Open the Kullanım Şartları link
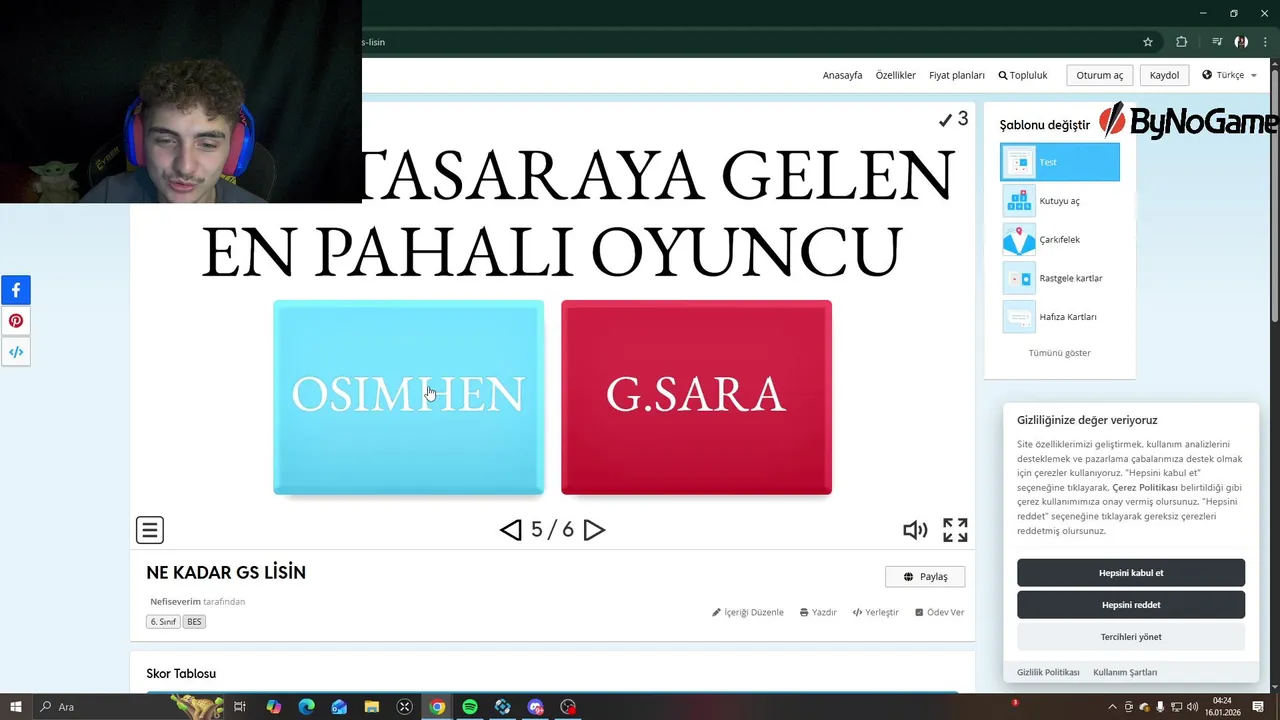 click(1125, 672)
